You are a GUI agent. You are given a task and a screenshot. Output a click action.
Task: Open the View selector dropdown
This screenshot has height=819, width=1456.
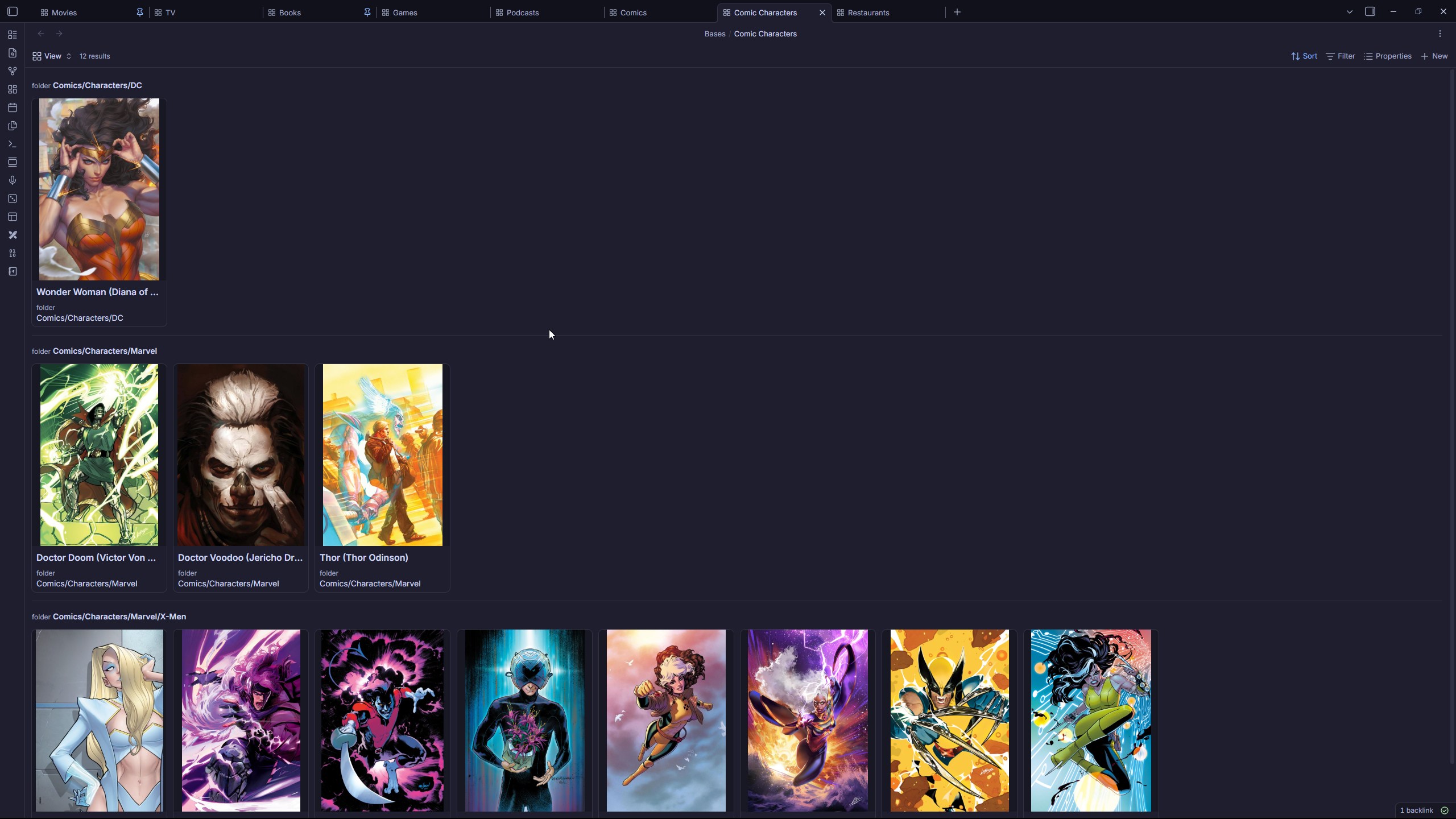point(51,56)
